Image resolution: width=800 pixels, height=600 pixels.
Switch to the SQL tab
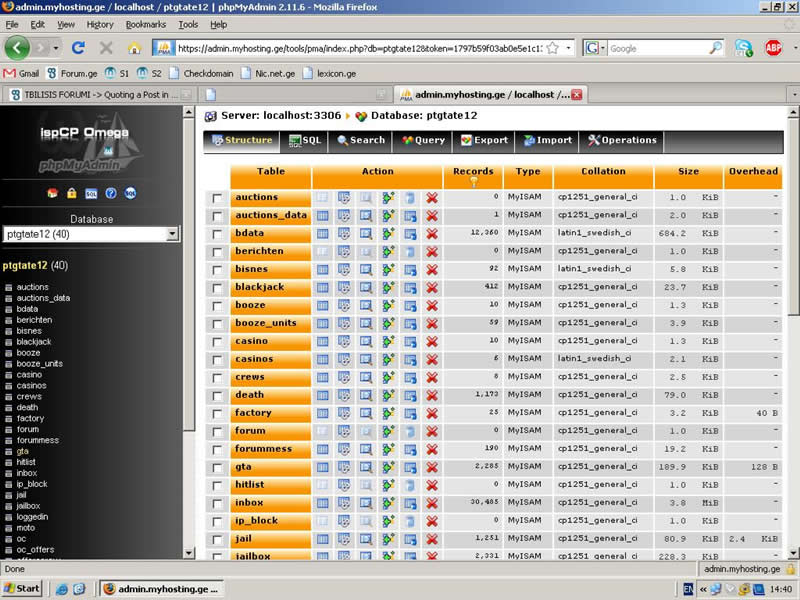(305, 140)
